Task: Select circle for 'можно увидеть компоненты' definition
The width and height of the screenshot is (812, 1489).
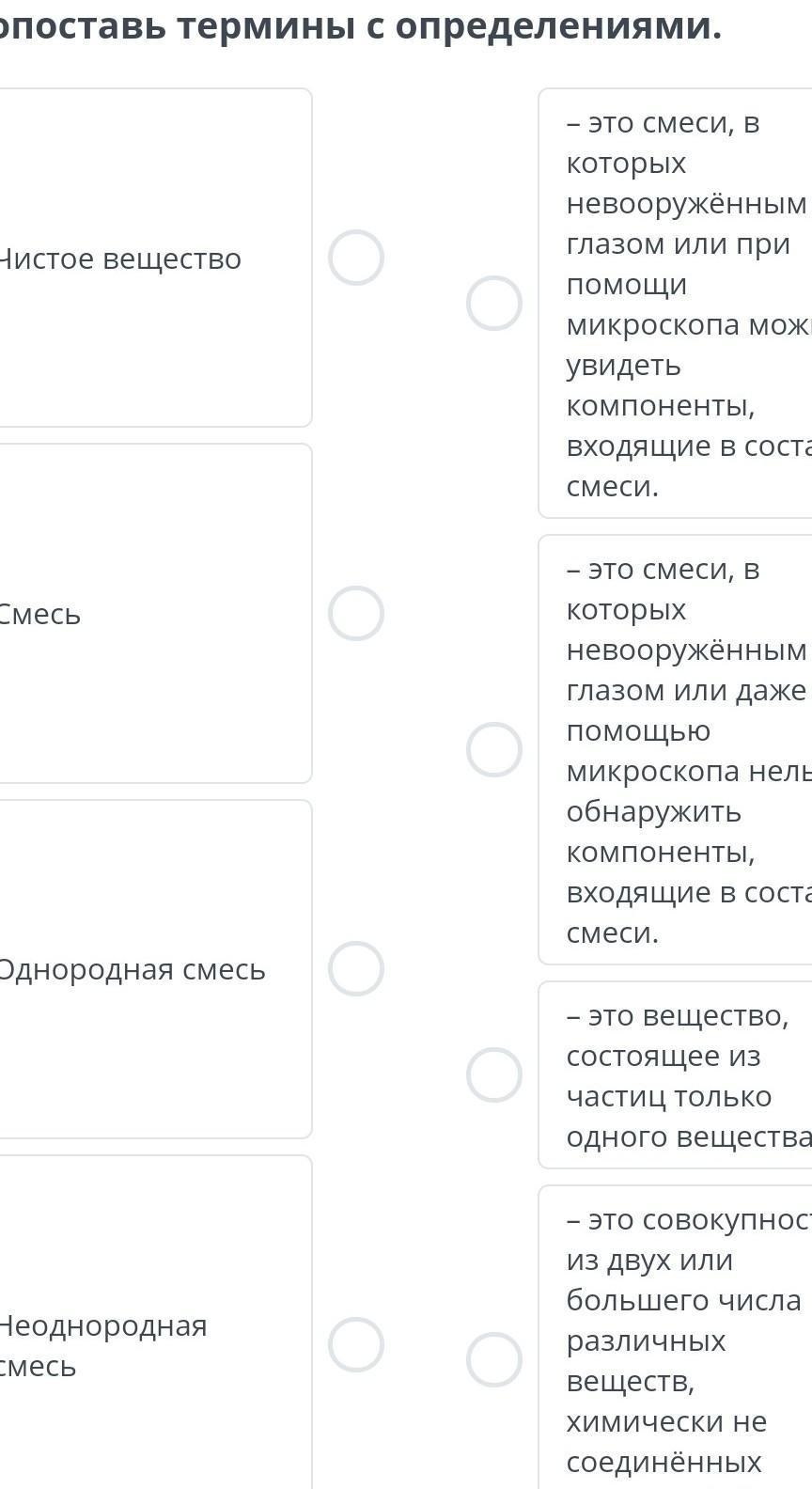Action: pos(494,303)
